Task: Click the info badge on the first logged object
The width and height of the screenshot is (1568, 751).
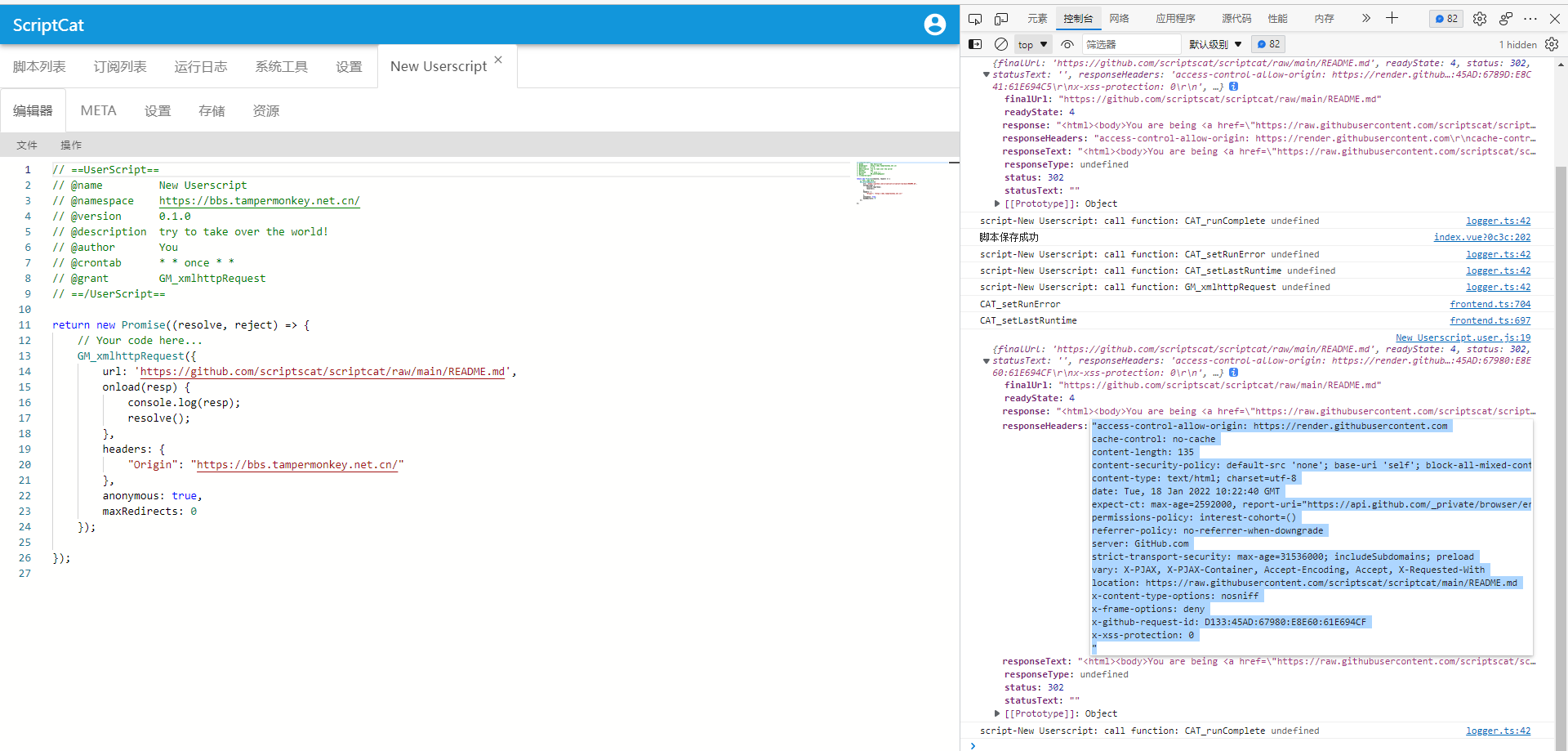Action: click(1233, 87)
